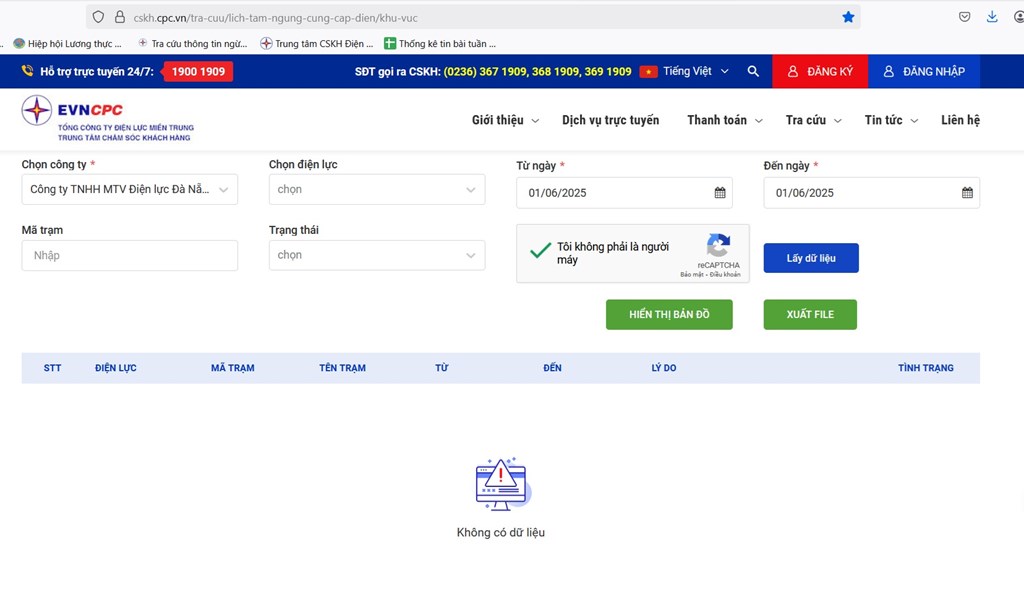Screen dimensions: 1024x594
Task: Click the XUẤT FILE button
Action: pyautogui.click(x=810, y=315)
